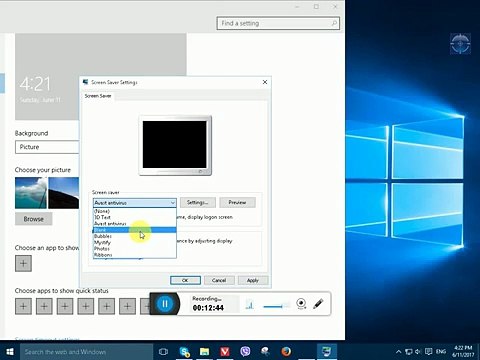Choose (None) from the screen saver list
The width and height of the screenshot is (480, 360).
click(135, 211)
